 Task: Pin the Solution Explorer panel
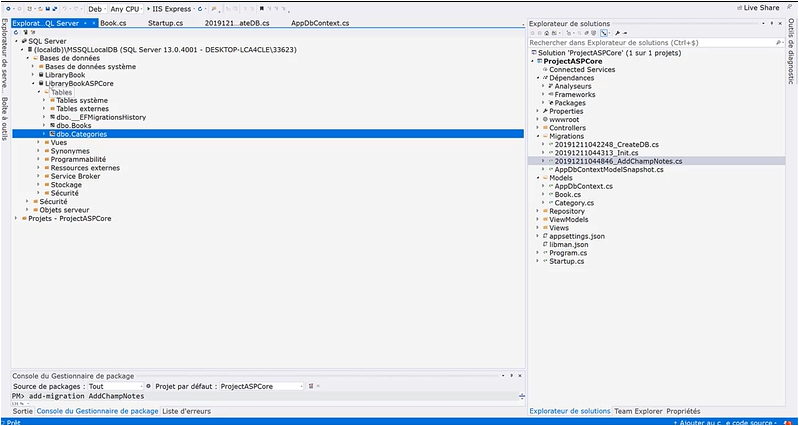click(x=771, y=23)
